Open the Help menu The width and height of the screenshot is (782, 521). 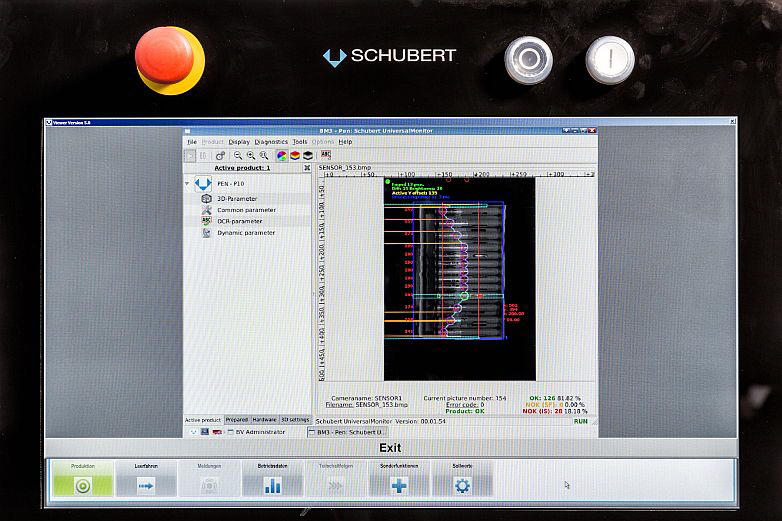click(346, 142)
